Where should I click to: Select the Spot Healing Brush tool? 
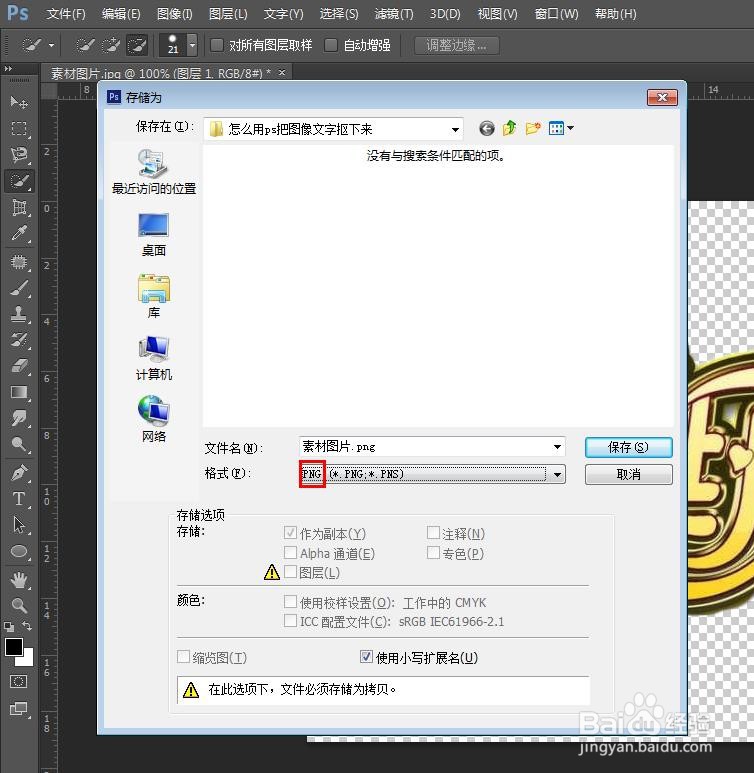click(19, 261)
